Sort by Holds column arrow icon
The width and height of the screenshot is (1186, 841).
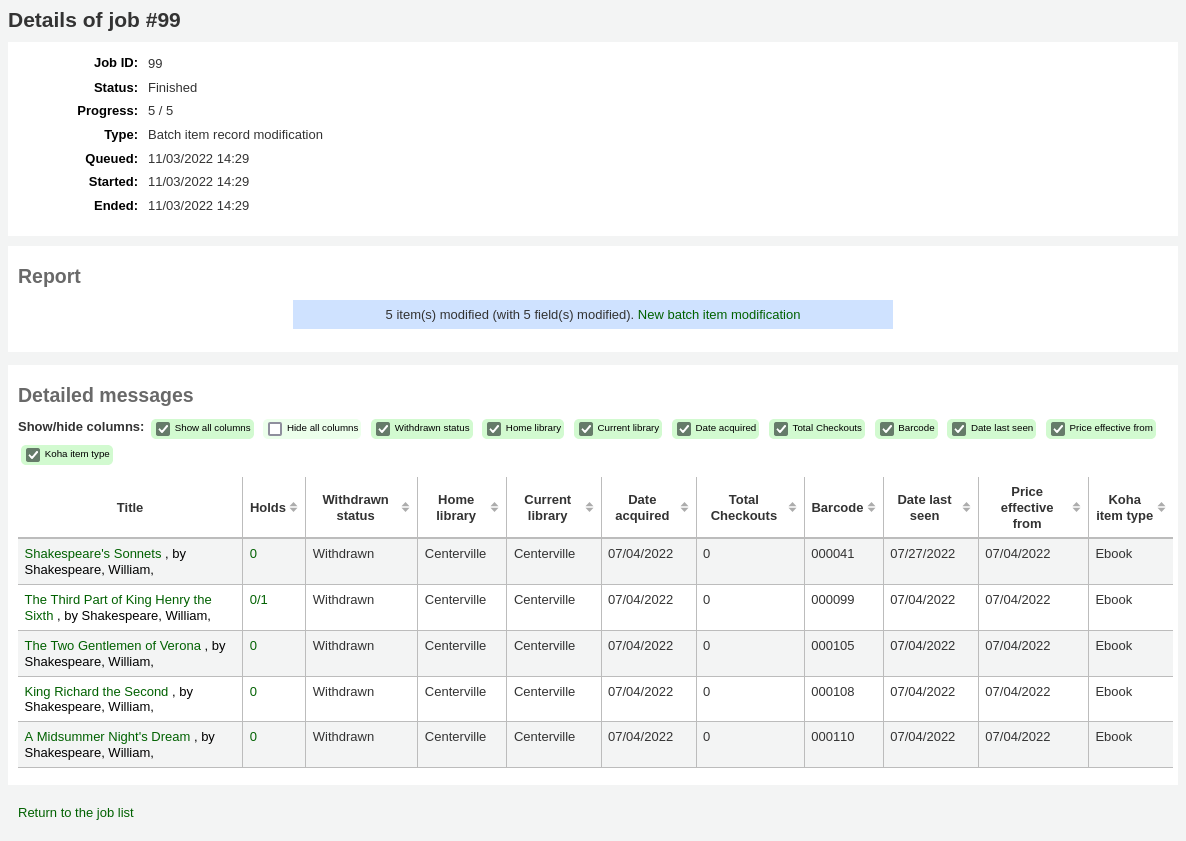[x=293, y=507]
